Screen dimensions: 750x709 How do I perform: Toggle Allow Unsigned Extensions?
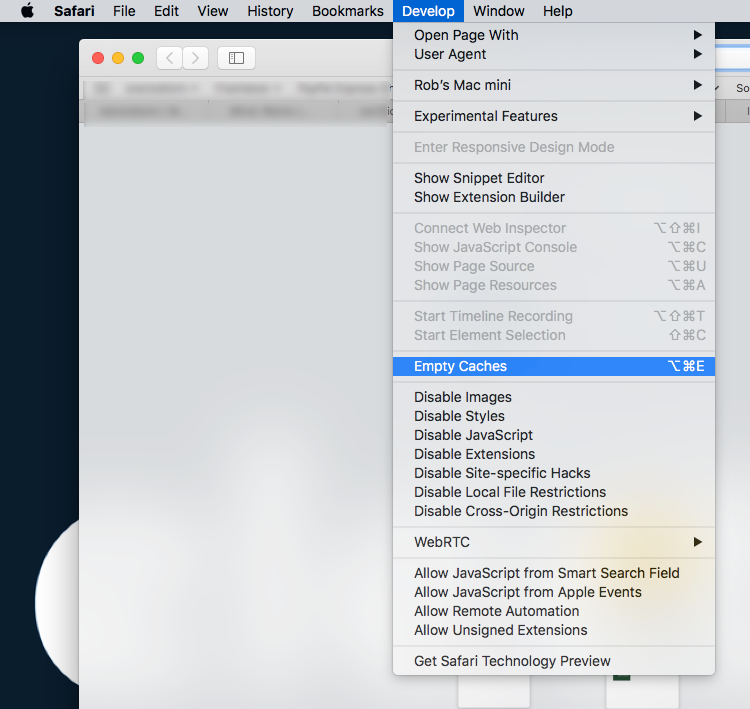point(554,630)
